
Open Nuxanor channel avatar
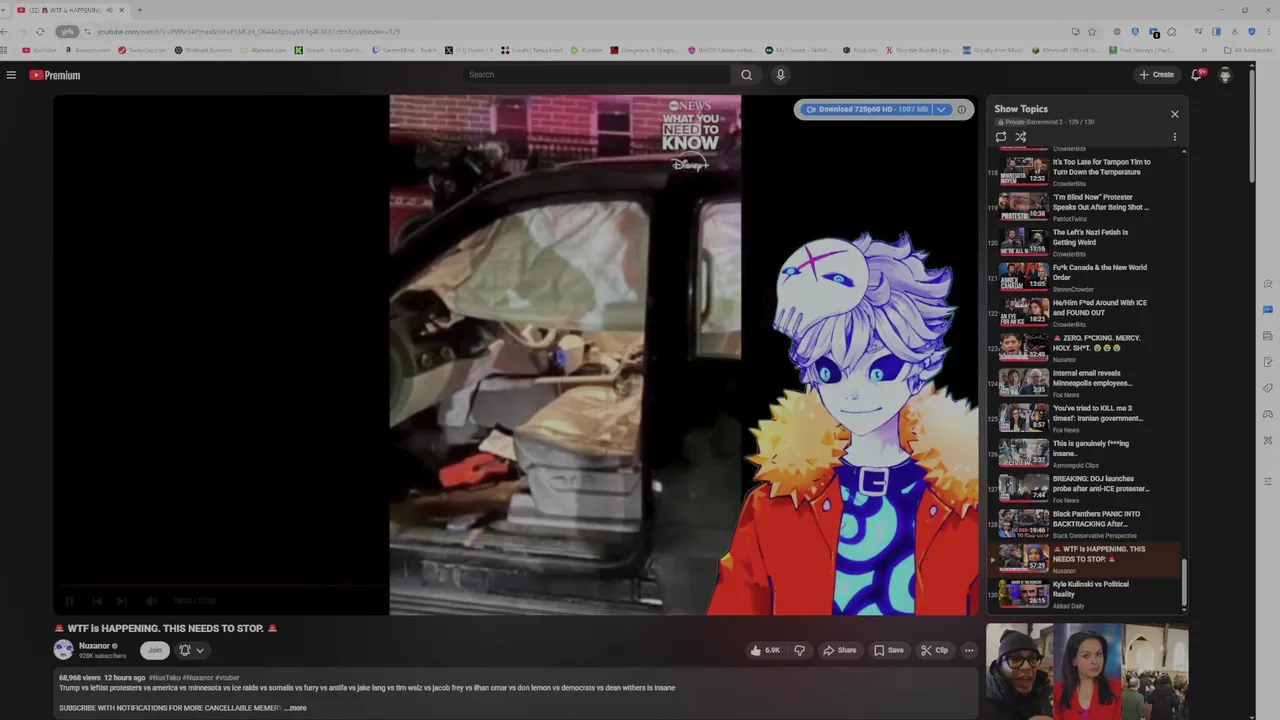coord(63,650)
